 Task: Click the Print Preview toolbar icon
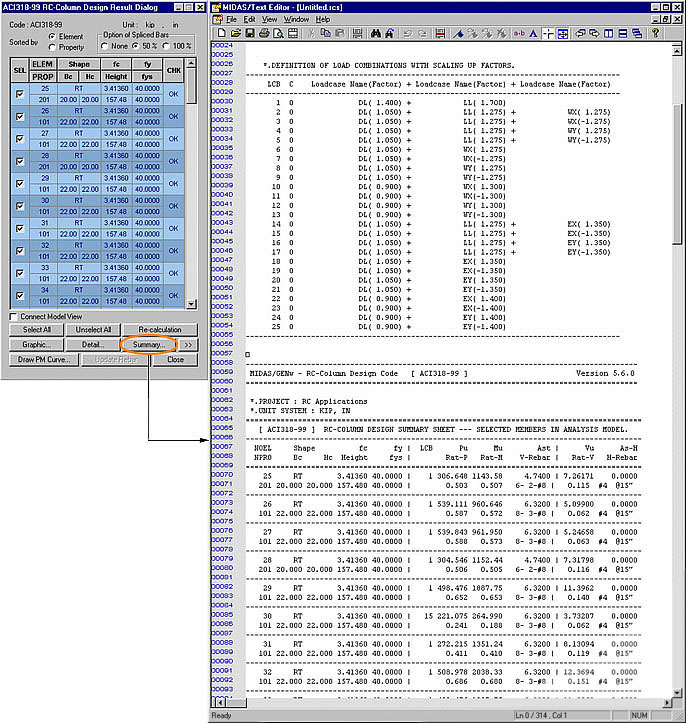pos(277,33)
